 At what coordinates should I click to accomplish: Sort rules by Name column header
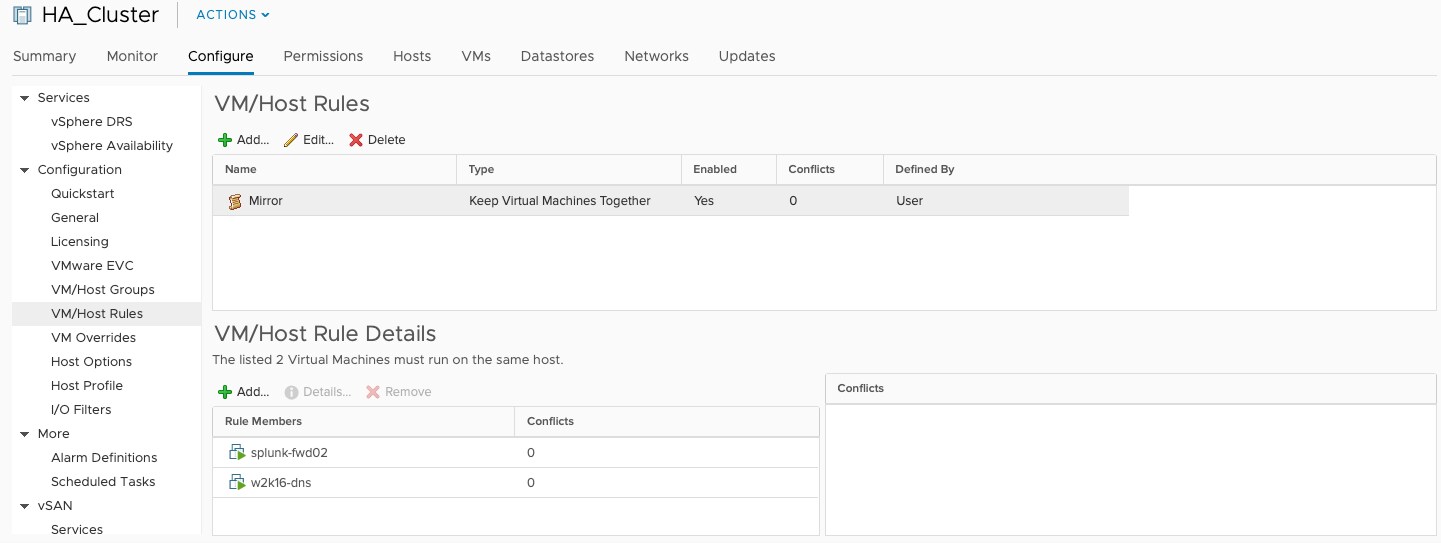point(335,170)
